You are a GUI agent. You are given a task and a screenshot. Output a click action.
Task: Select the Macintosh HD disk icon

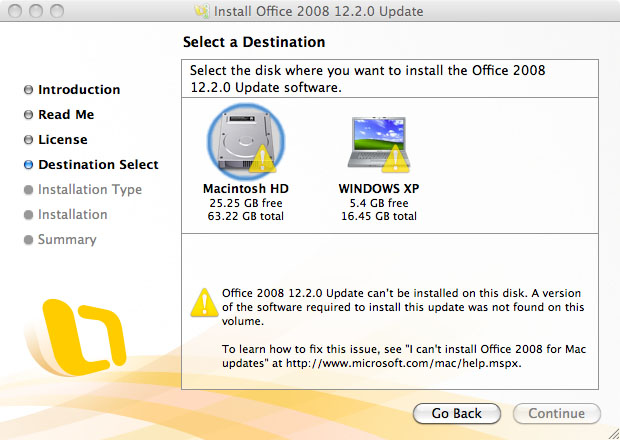click(246, 141)
